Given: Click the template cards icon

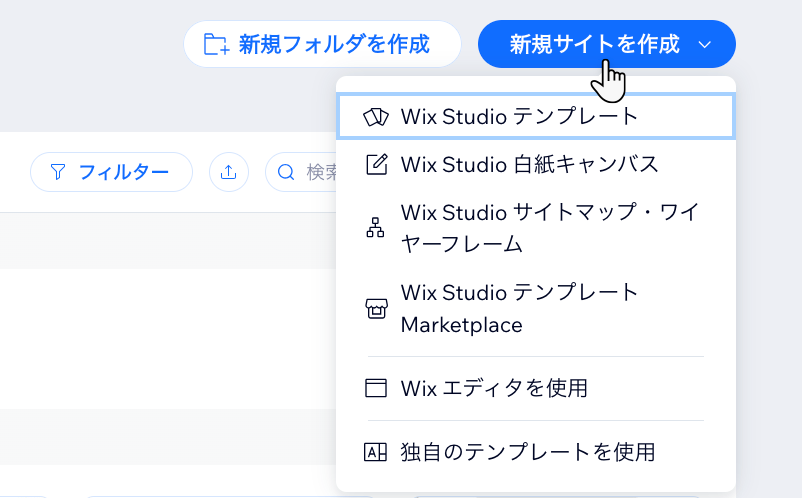Looking at the screenshot, I should tap(376, 117).
